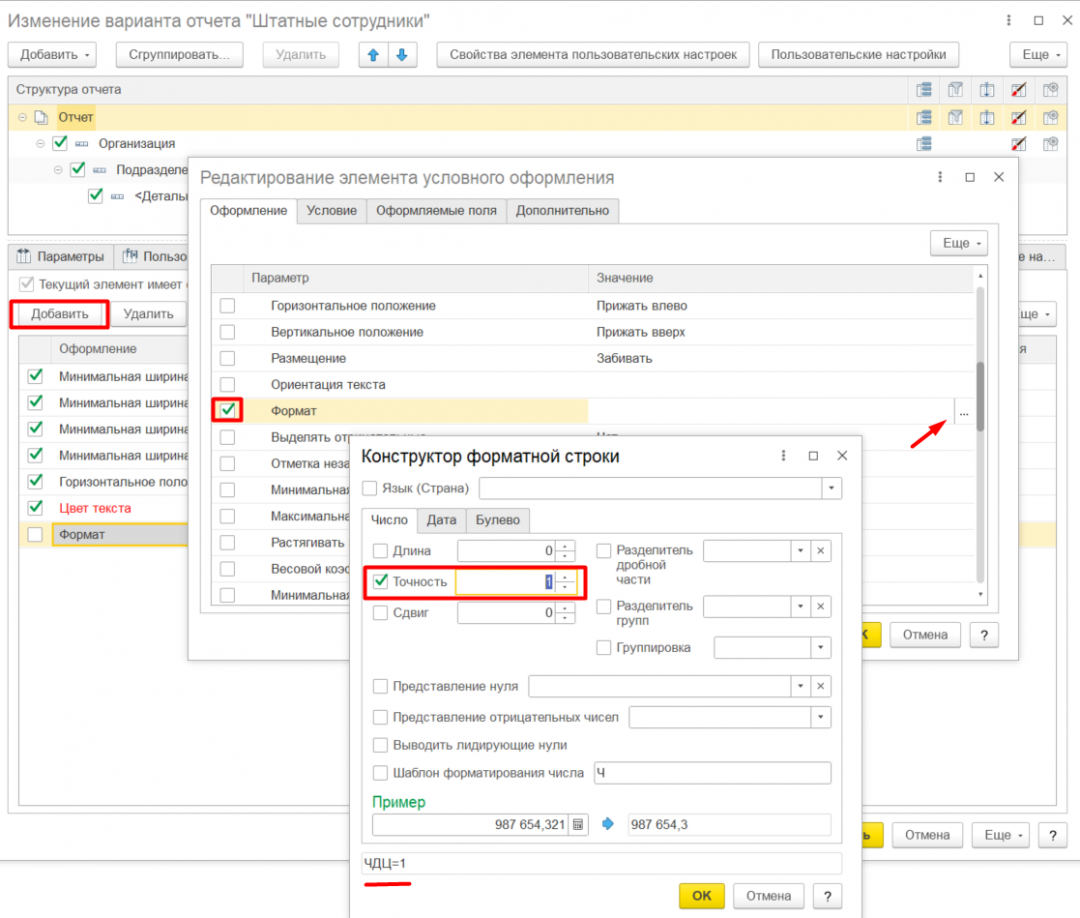Click the three-dots button in Формат row
The width and height of the screenshot is (1080, 918).
[964, 412]
